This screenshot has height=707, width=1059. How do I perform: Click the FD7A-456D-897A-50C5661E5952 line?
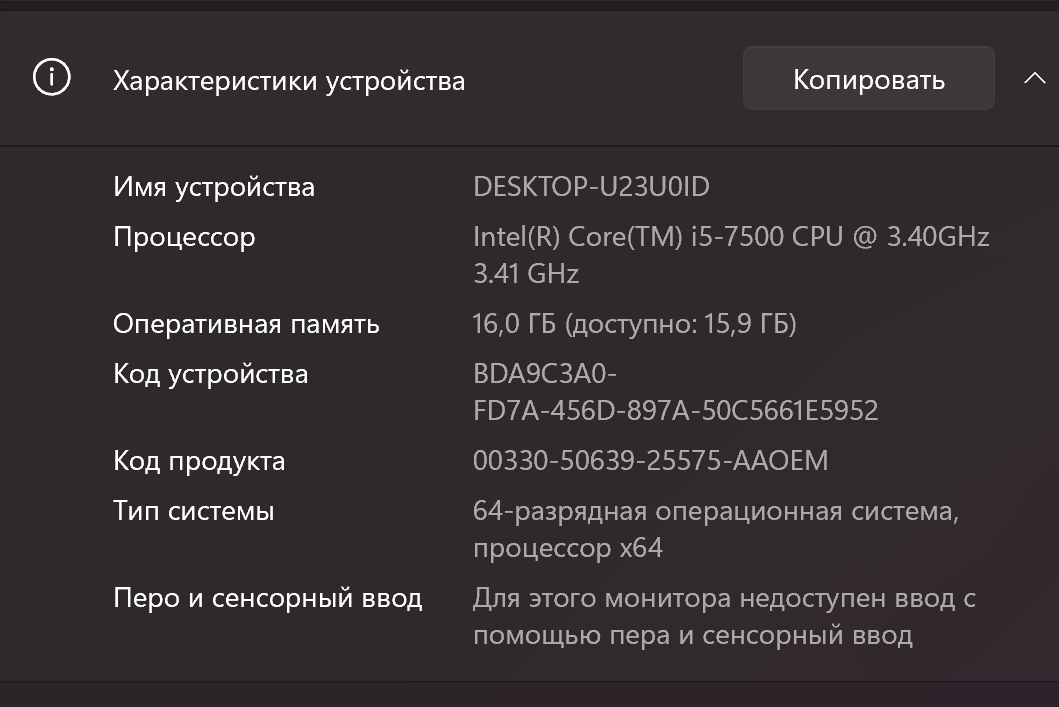pos(675,410)
